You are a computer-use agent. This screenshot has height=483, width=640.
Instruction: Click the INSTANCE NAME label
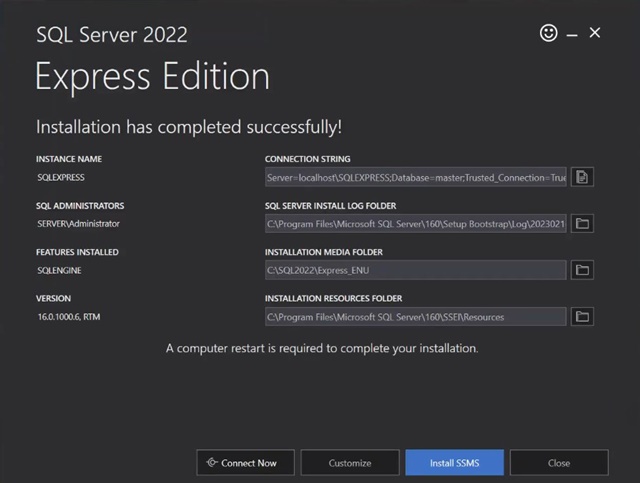(69, 159)
